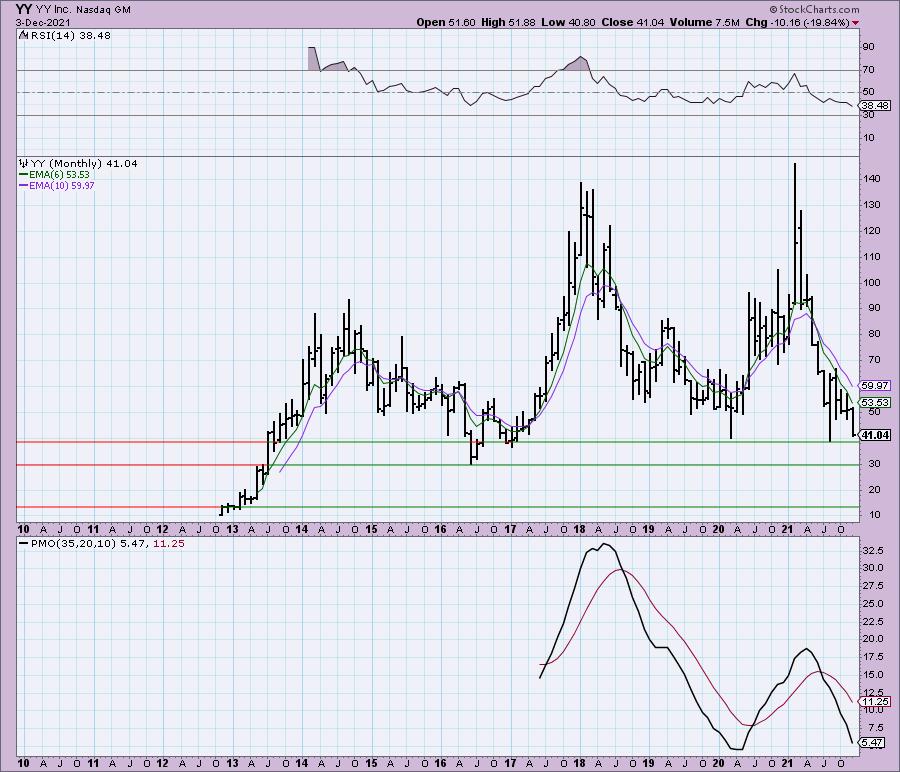Click the small icon beside RSI(14) label

[x=22, y=35]
